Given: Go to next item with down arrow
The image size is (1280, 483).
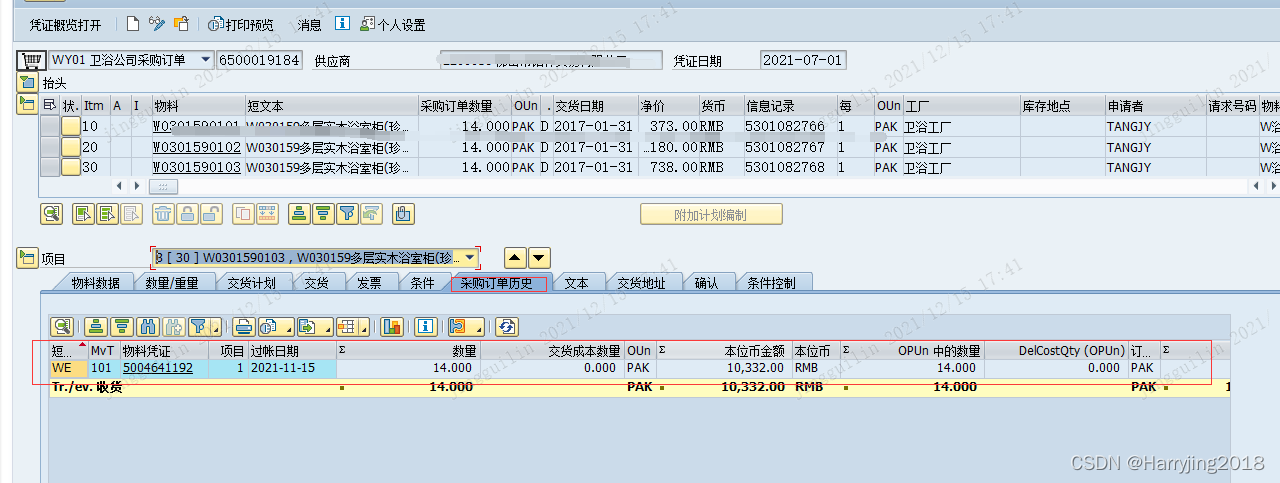Looking at the screenshot, I should [539, 258].
